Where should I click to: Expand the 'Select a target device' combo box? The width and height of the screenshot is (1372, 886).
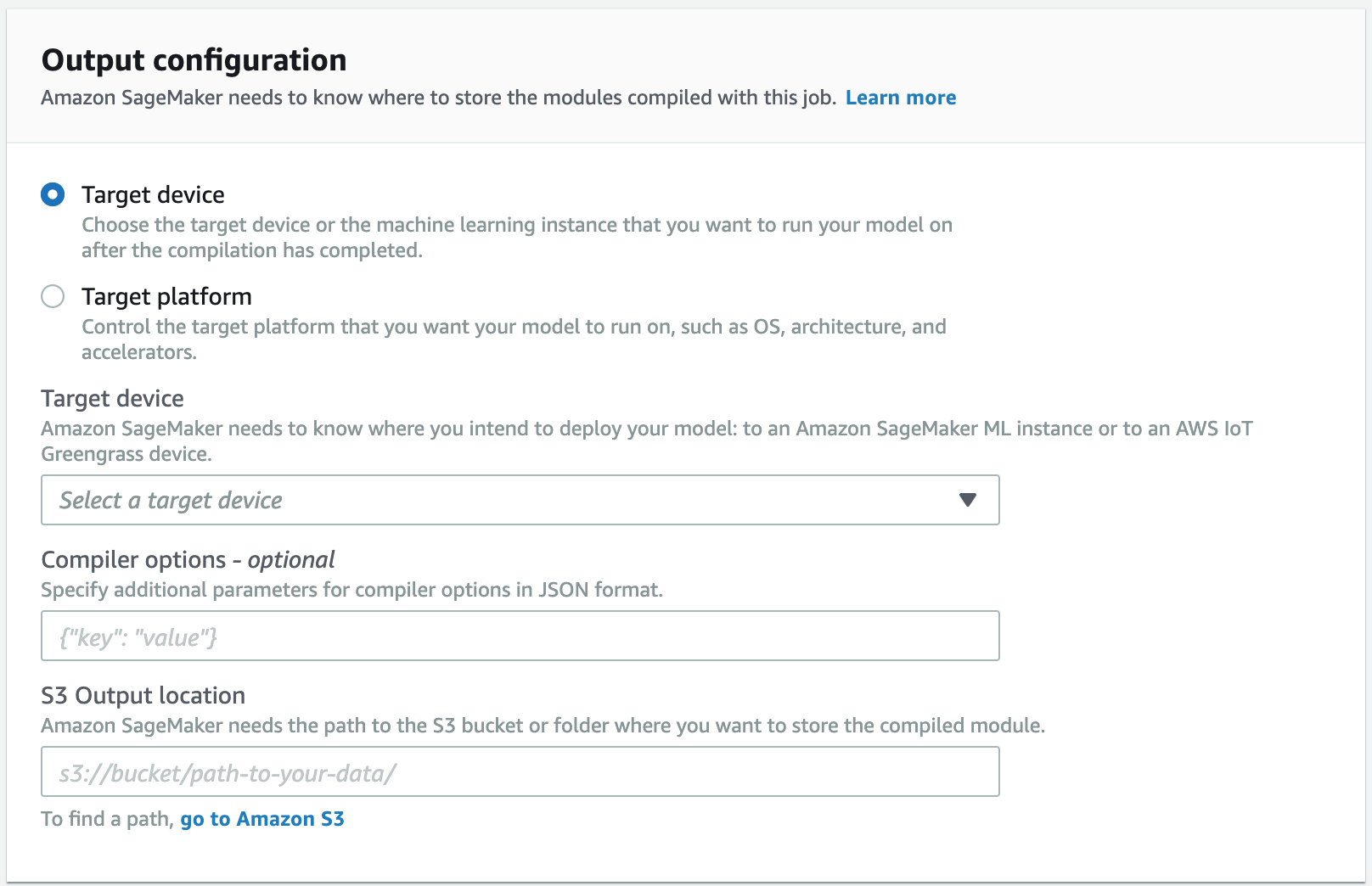520,501
